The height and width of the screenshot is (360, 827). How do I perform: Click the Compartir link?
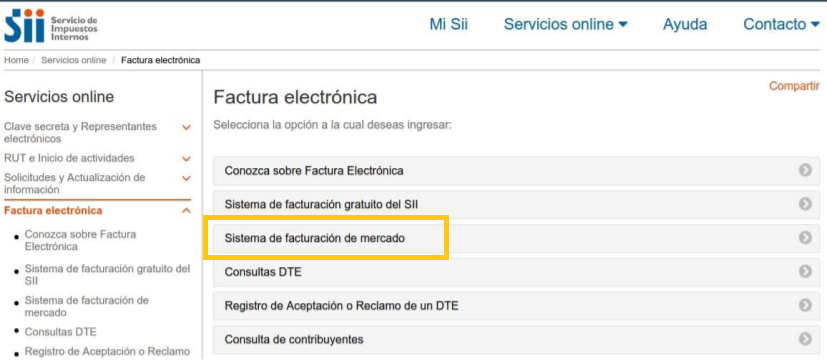click(794, 86)
